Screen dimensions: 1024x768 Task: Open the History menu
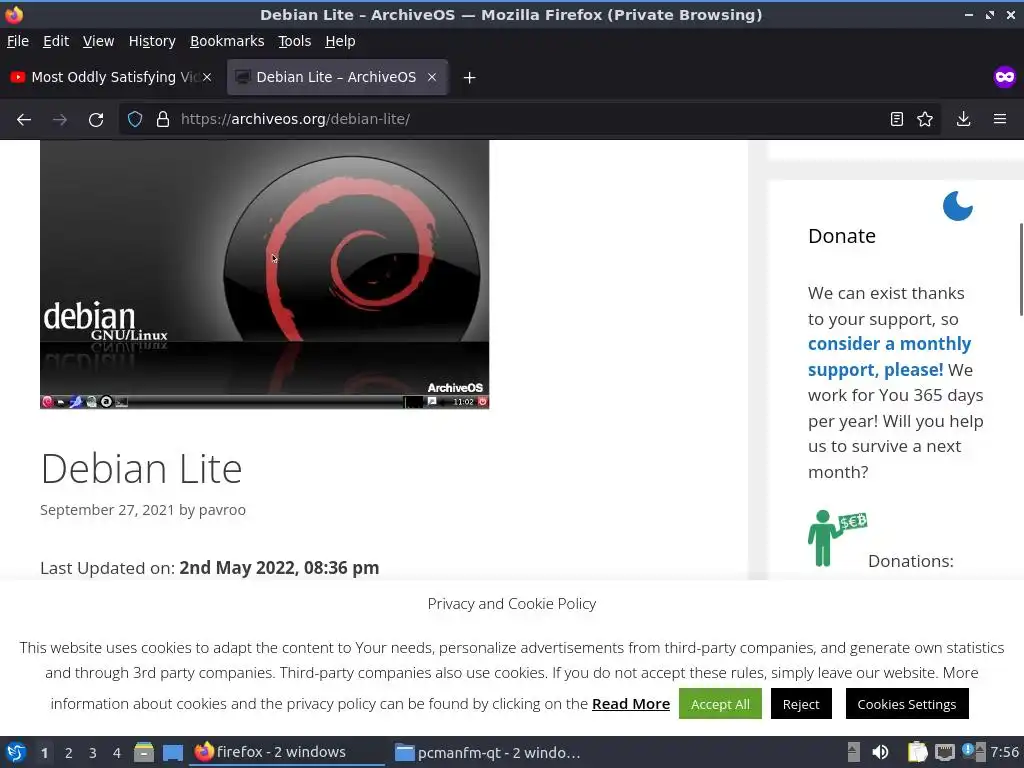(152, 41)
